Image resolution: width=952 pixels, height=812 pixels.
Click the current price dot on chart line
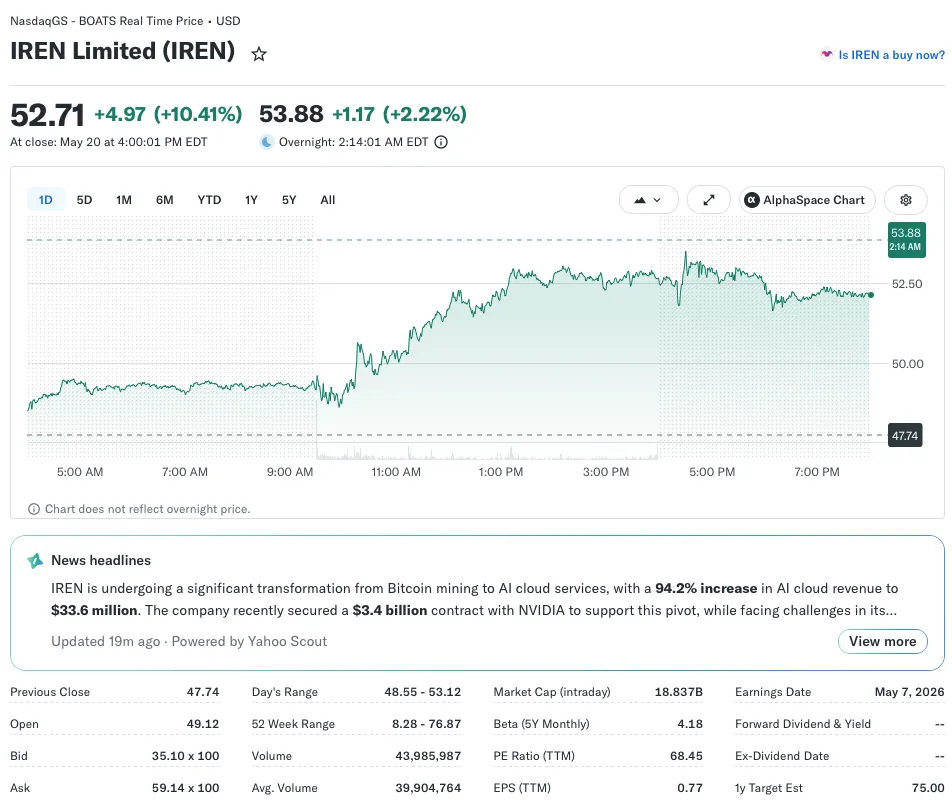coord(871,295)
